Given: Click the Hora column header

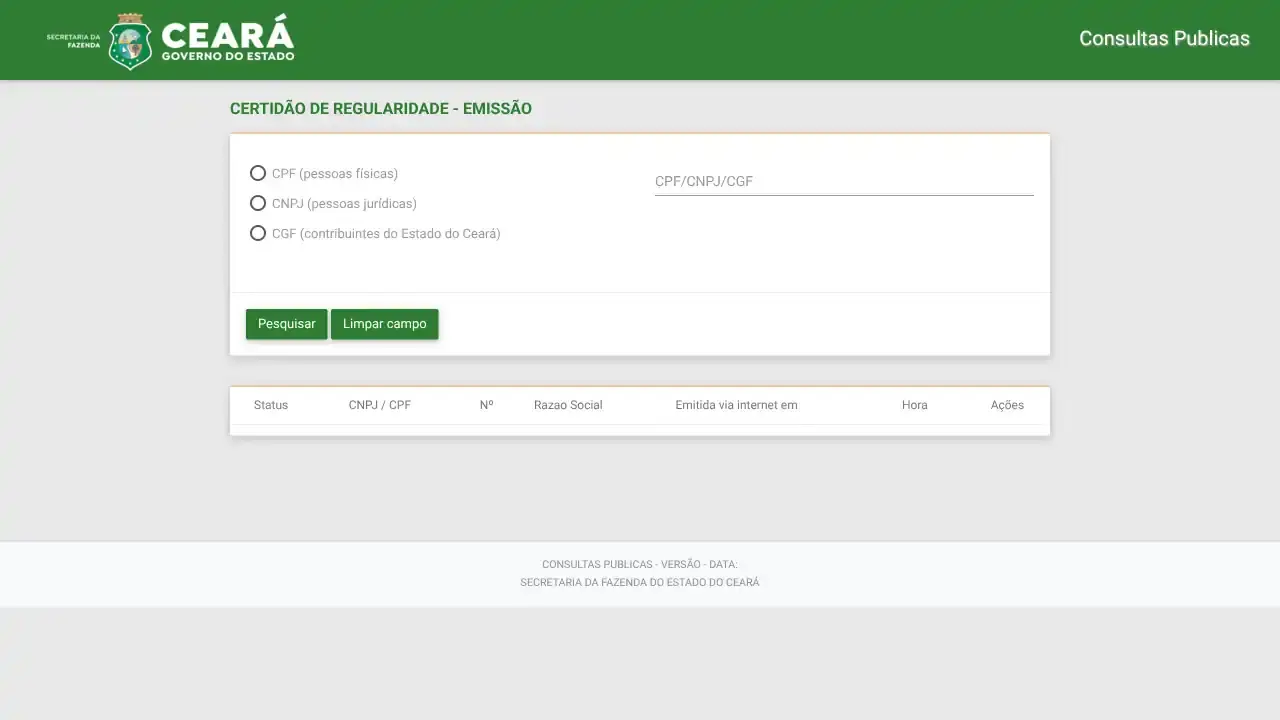Looking at the screenshot, I should [x=914, y=405].
